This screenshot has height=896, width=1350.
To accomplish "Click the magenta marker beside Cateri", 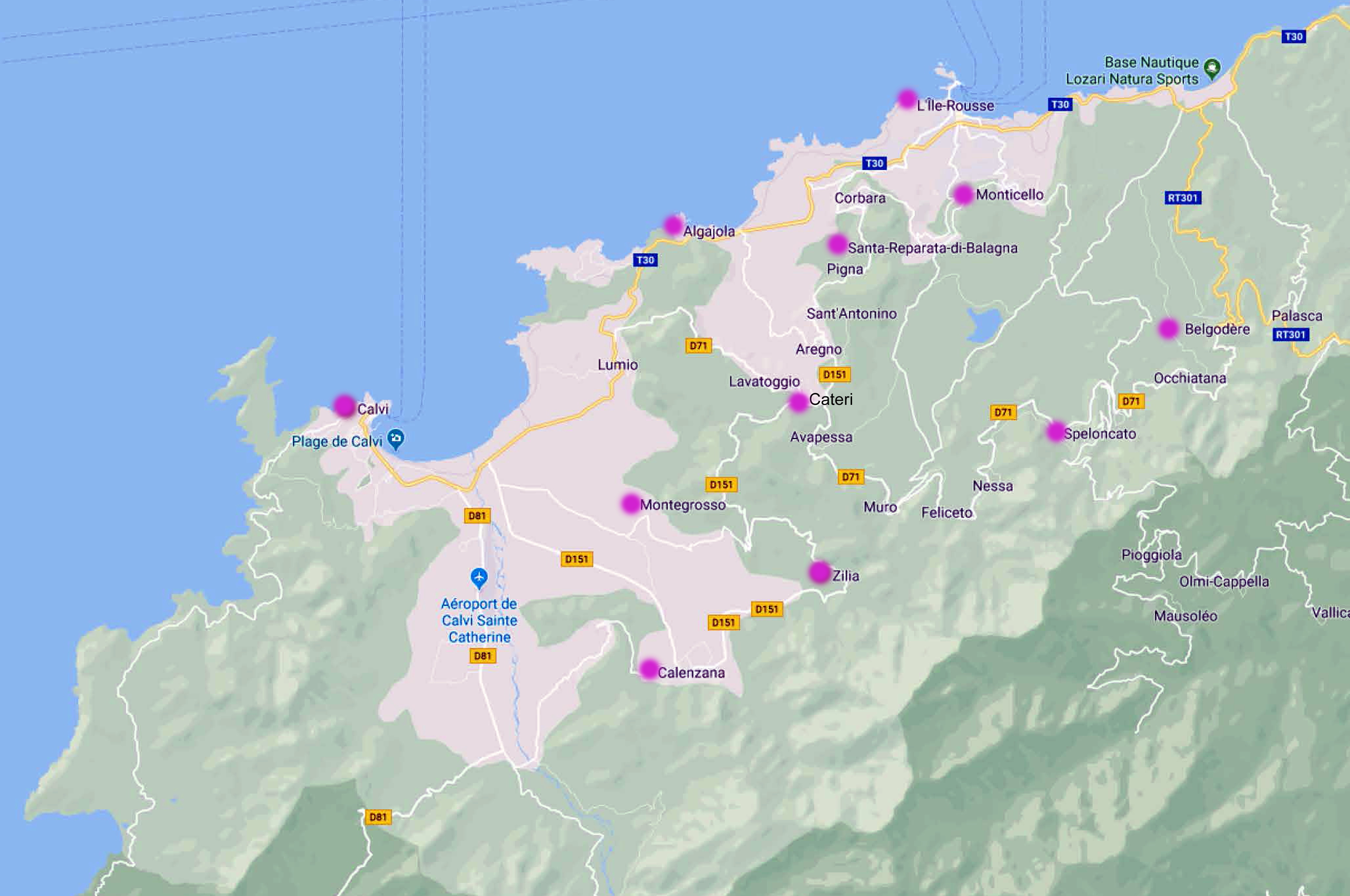I will point(798,402).
